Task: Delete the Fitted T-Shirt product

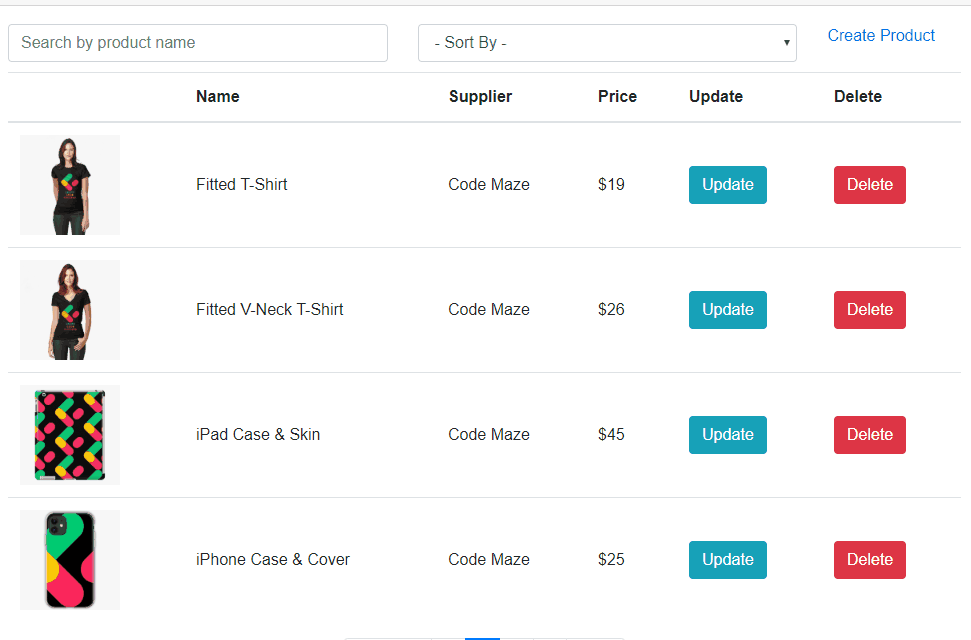Action: [870, 185]
